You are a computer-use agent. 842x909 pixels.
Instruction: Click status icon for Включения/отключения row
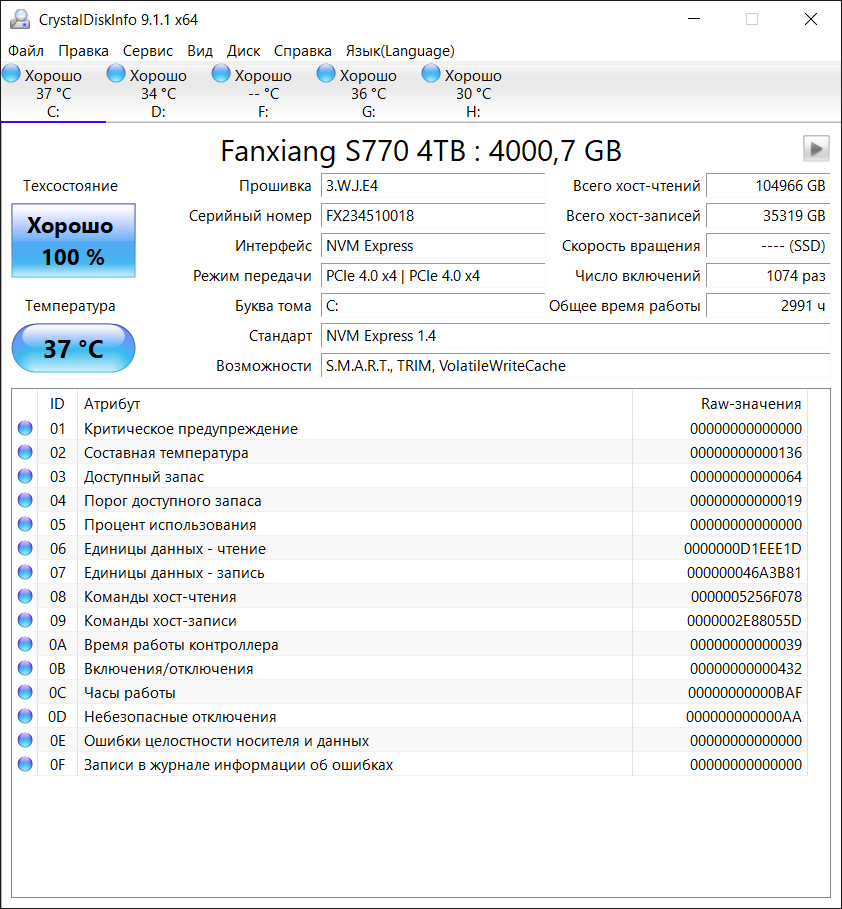point(25,668)
